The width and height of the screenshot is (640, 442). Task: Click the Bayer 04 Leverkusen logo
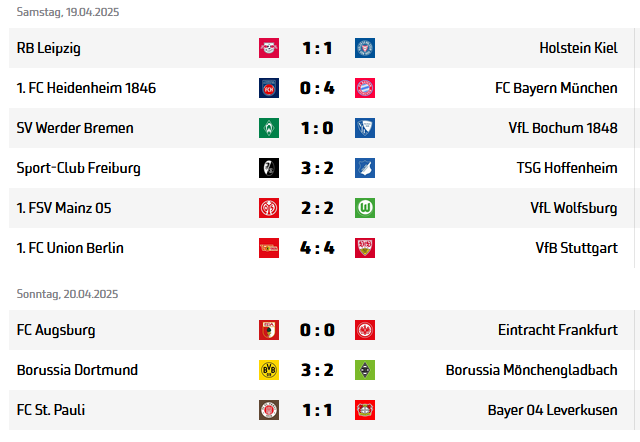point(365,410)
